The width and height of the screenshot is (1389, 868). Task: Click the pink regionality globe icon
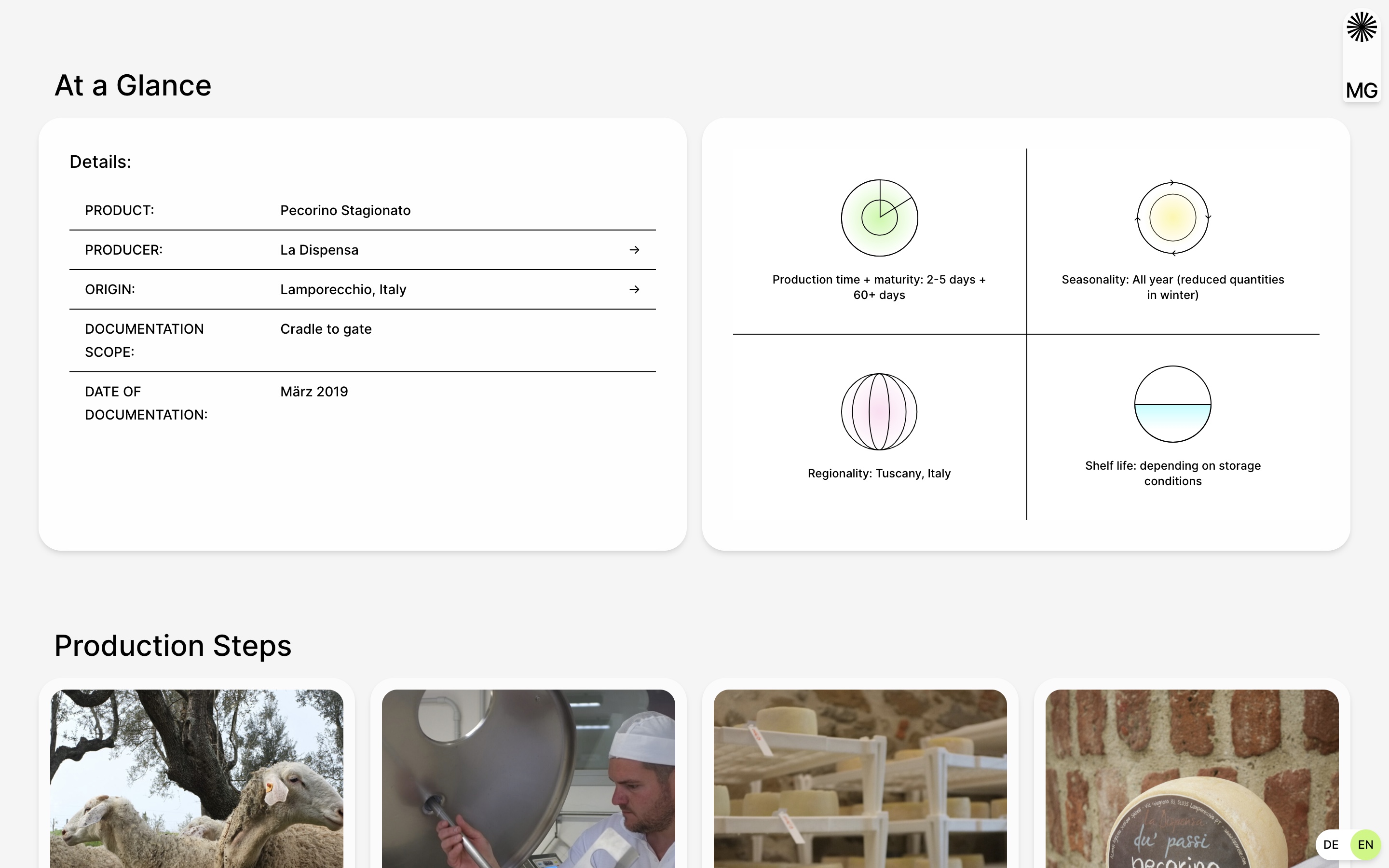click(879, 412)
